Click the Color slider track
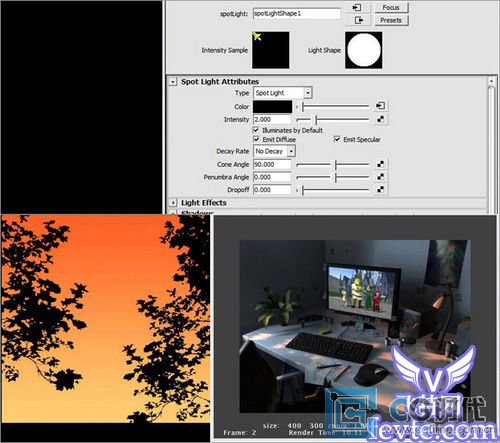The width and height of the screenshot is (500, 443). 333,107
